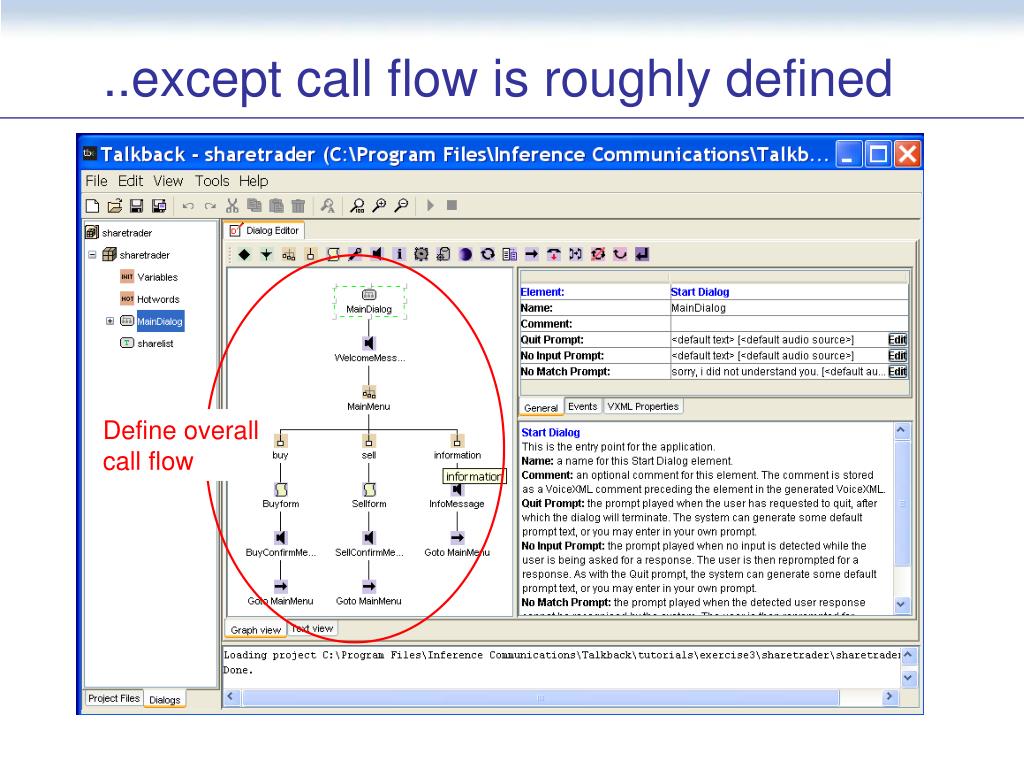1024x768 pixels.
Task: Select the return-arrow element tool
Action: pyautogui.click(x=642, y=254)
